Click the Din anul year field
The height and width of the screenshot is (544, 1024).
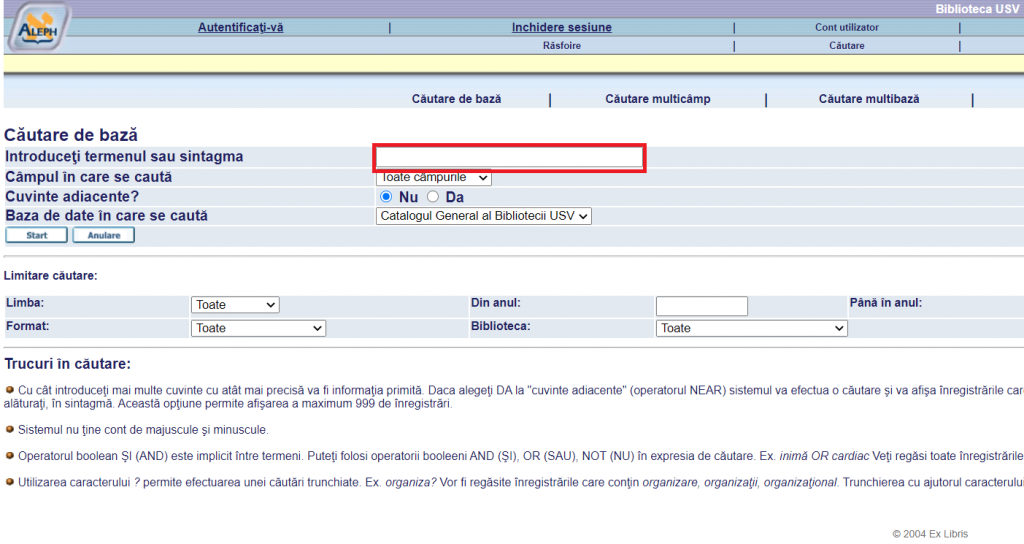701,306
